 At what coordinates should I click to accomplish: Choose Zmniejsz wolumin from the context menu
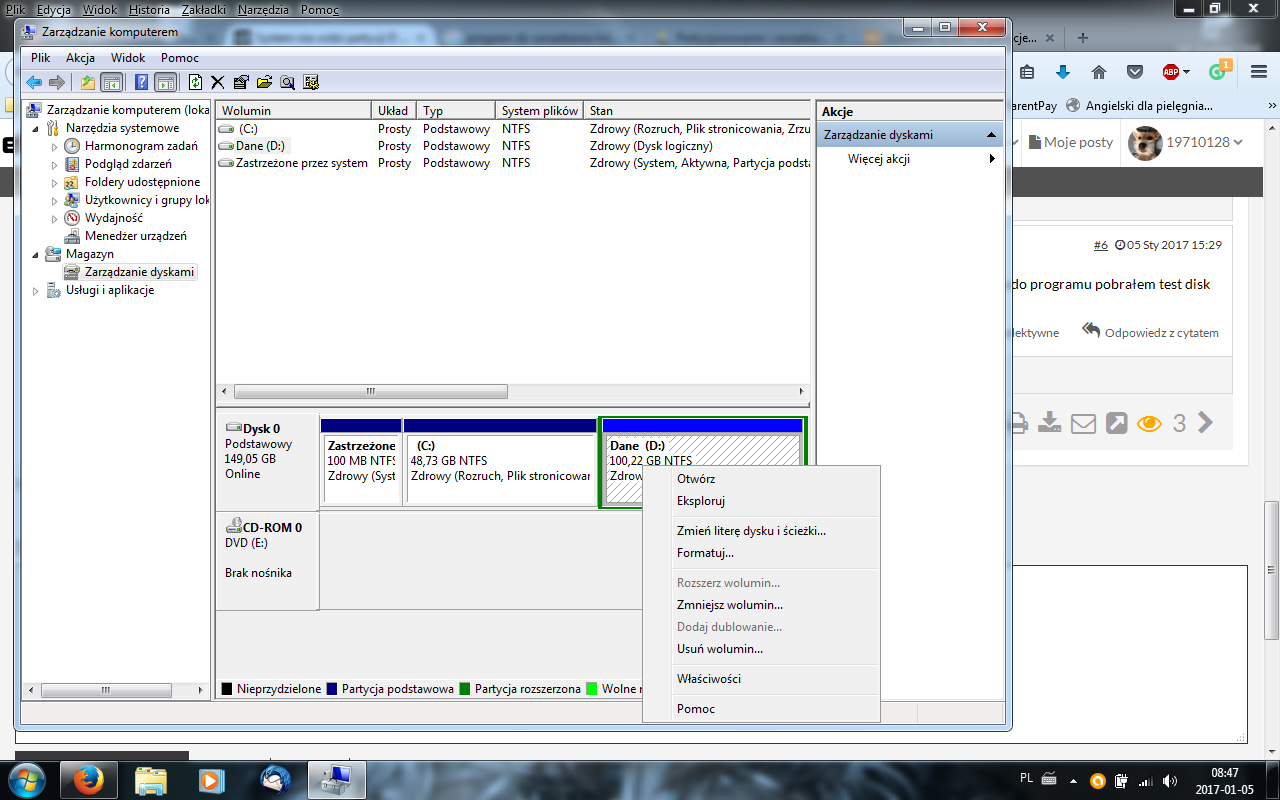pos(761,605)
